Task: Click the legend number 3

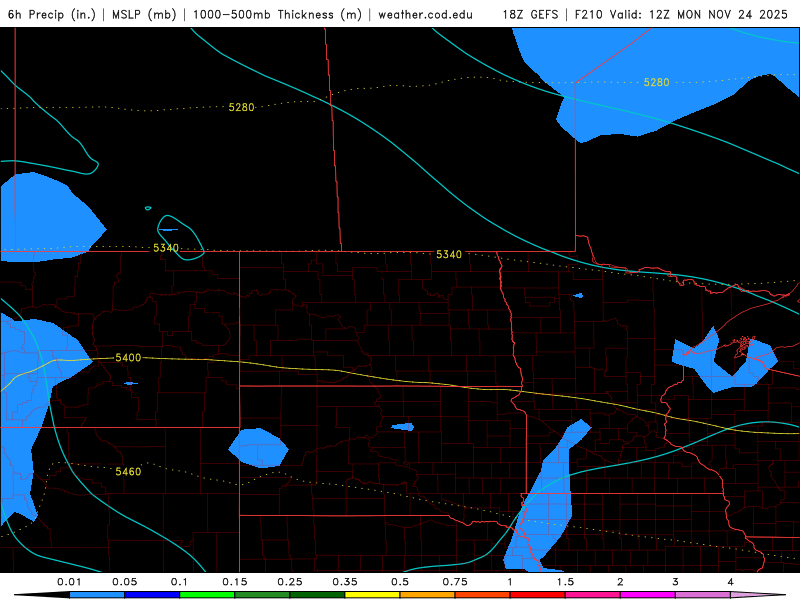Action: (x=676, y=582)
